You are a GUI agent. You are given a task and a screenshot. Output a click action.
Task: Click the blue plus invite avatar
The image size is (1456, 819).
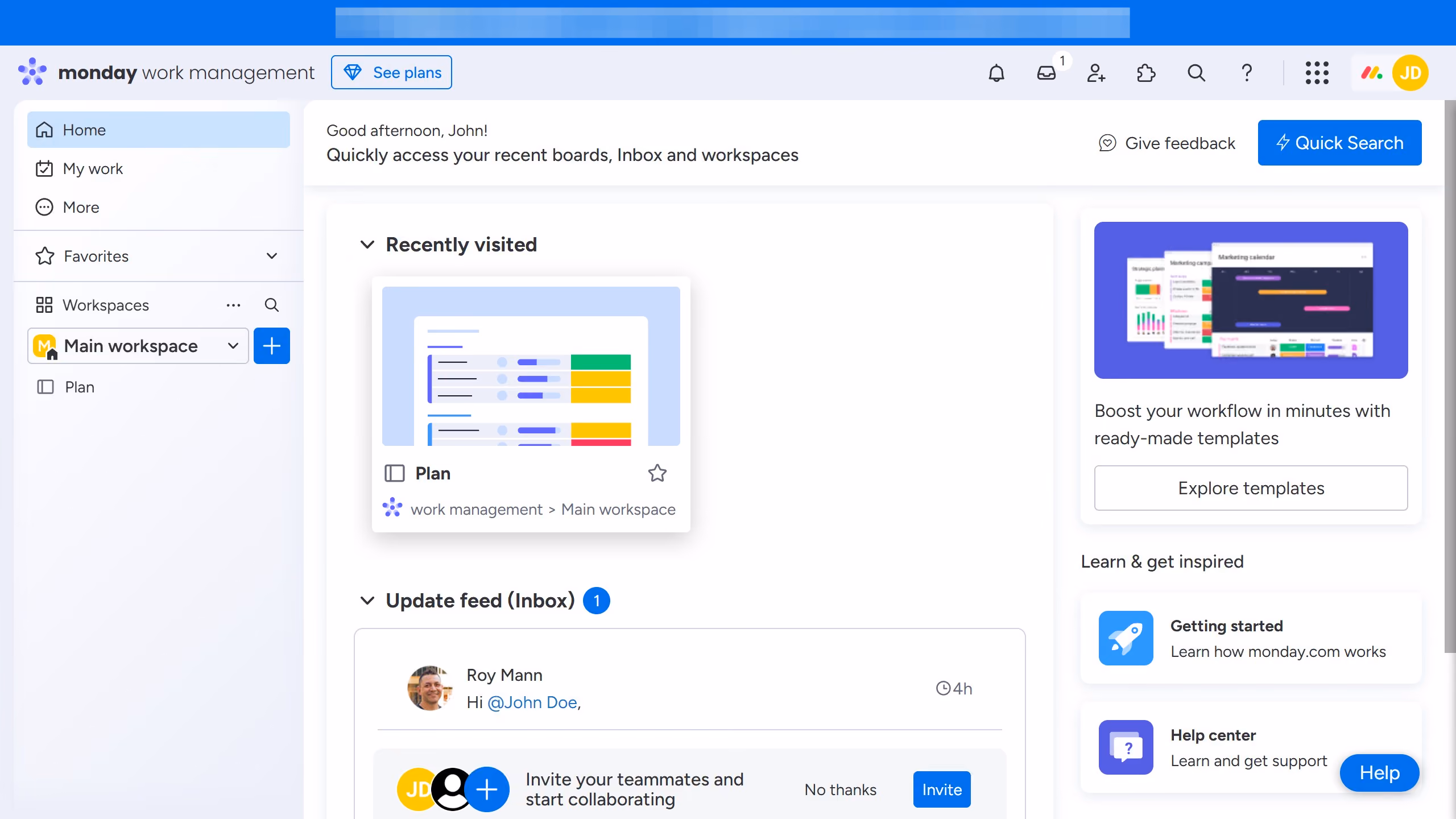[487, 789]
